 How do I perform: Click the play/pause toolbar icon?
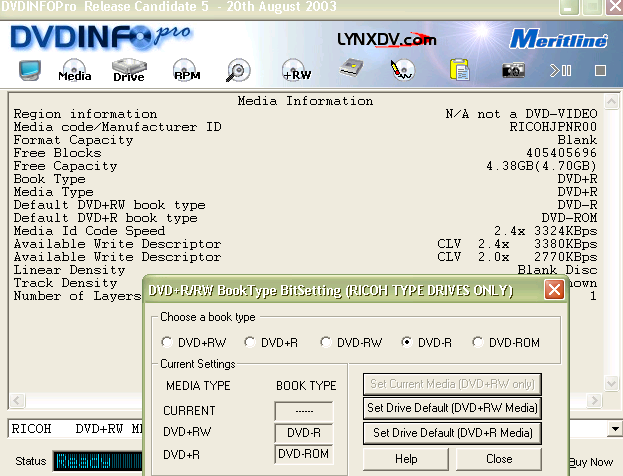[x=561, y=71]
